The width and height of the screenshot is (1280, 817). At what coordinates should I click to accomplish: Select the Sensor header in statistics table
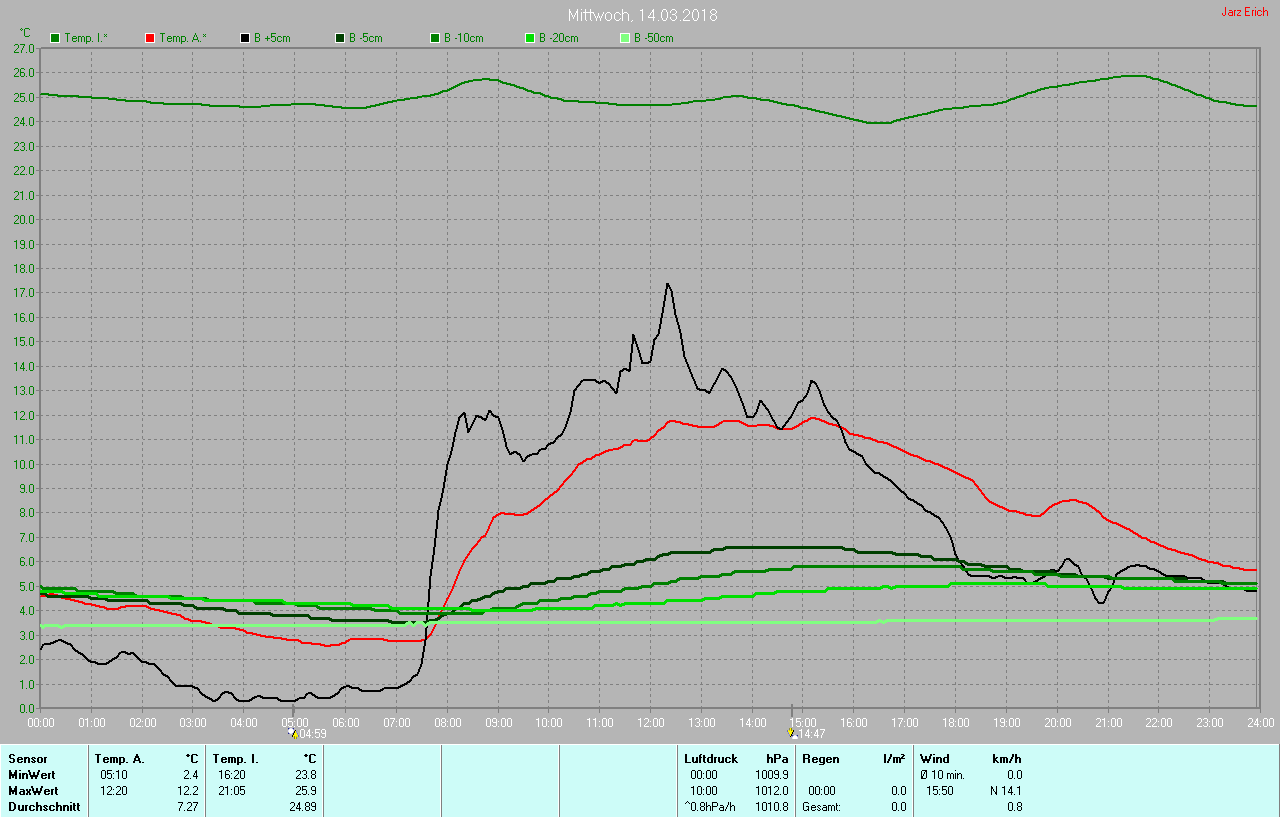[28, 759]
